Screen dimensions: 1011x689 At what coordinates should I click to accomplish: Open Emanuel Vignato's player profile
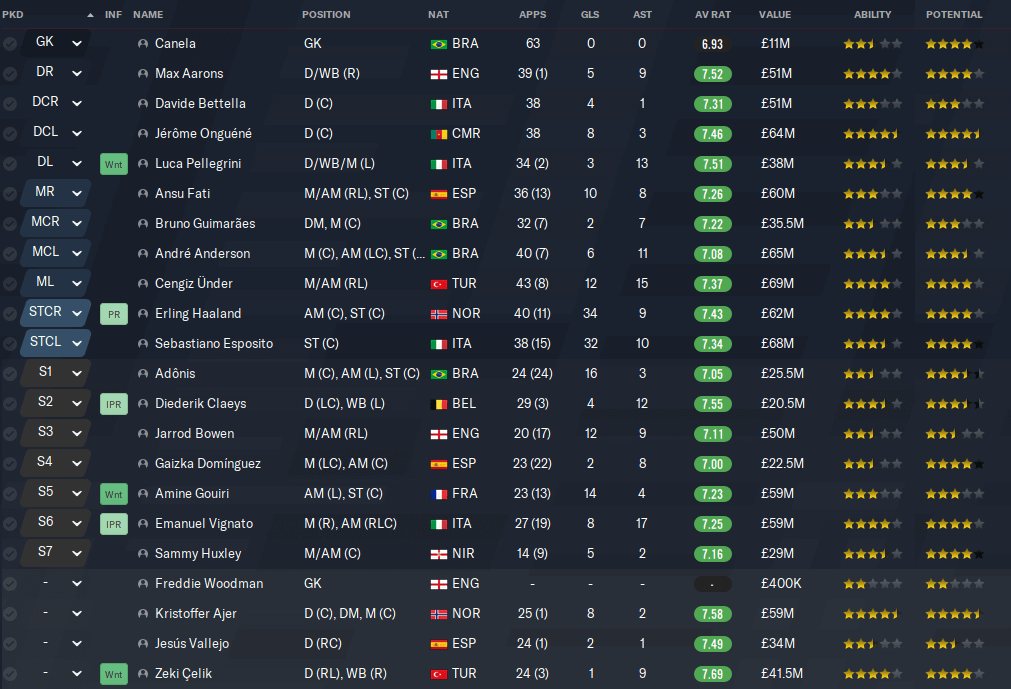[x=204, y=524]
